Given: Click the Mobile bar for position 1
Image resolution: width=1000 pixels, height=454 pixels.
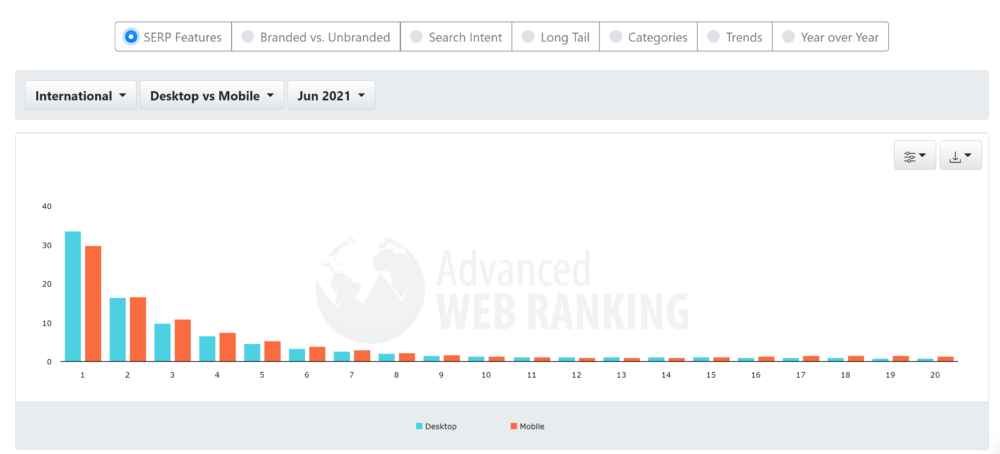Looking at the screenshot, I should tap(93, 304).
